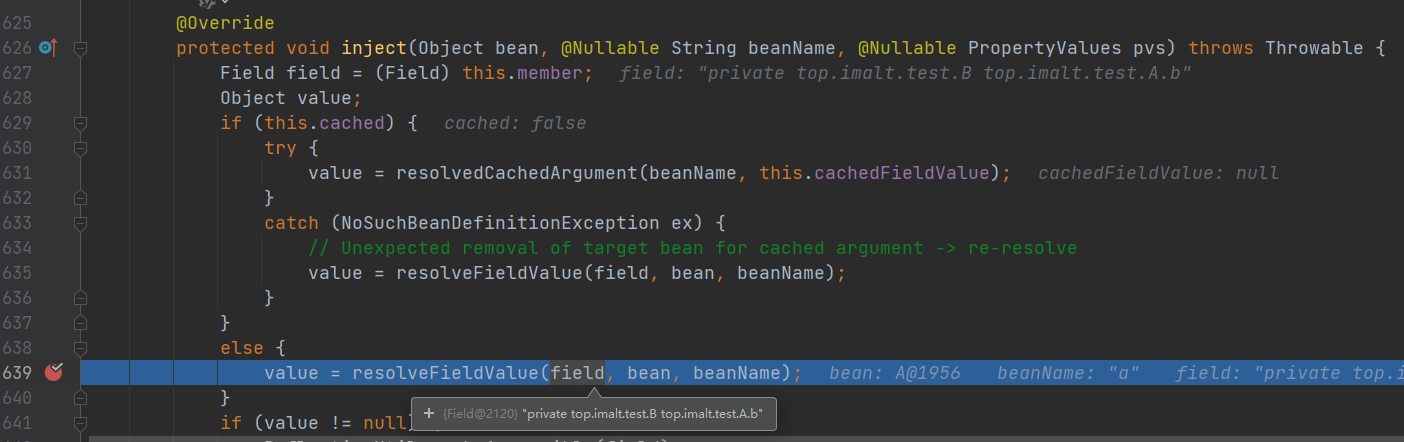Screen dimensions: 1404x442
Task: Fold the catch block on line 633
Action: [81, 223]
